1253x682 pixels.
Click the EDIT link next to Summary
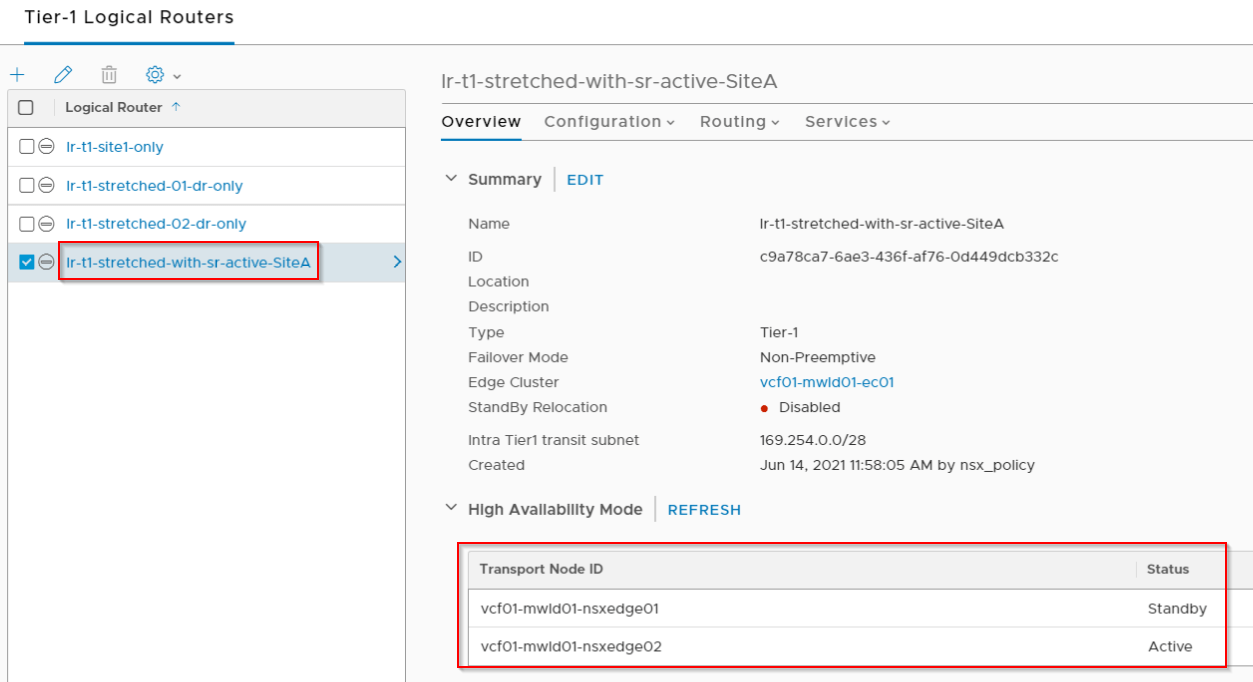click(585, 180)
